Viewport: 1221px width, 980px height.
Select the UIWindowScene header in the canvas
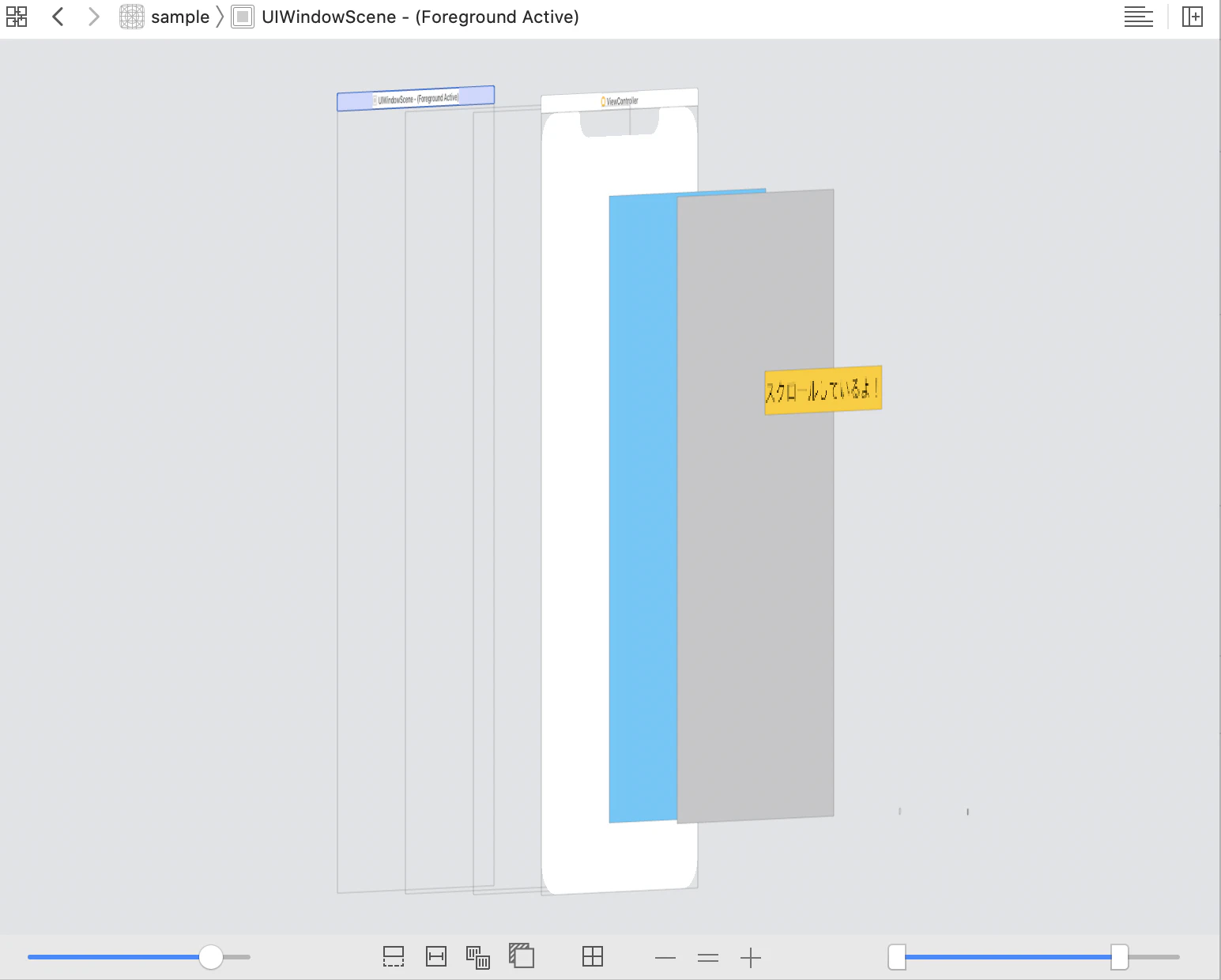click(x=416, y=99)
